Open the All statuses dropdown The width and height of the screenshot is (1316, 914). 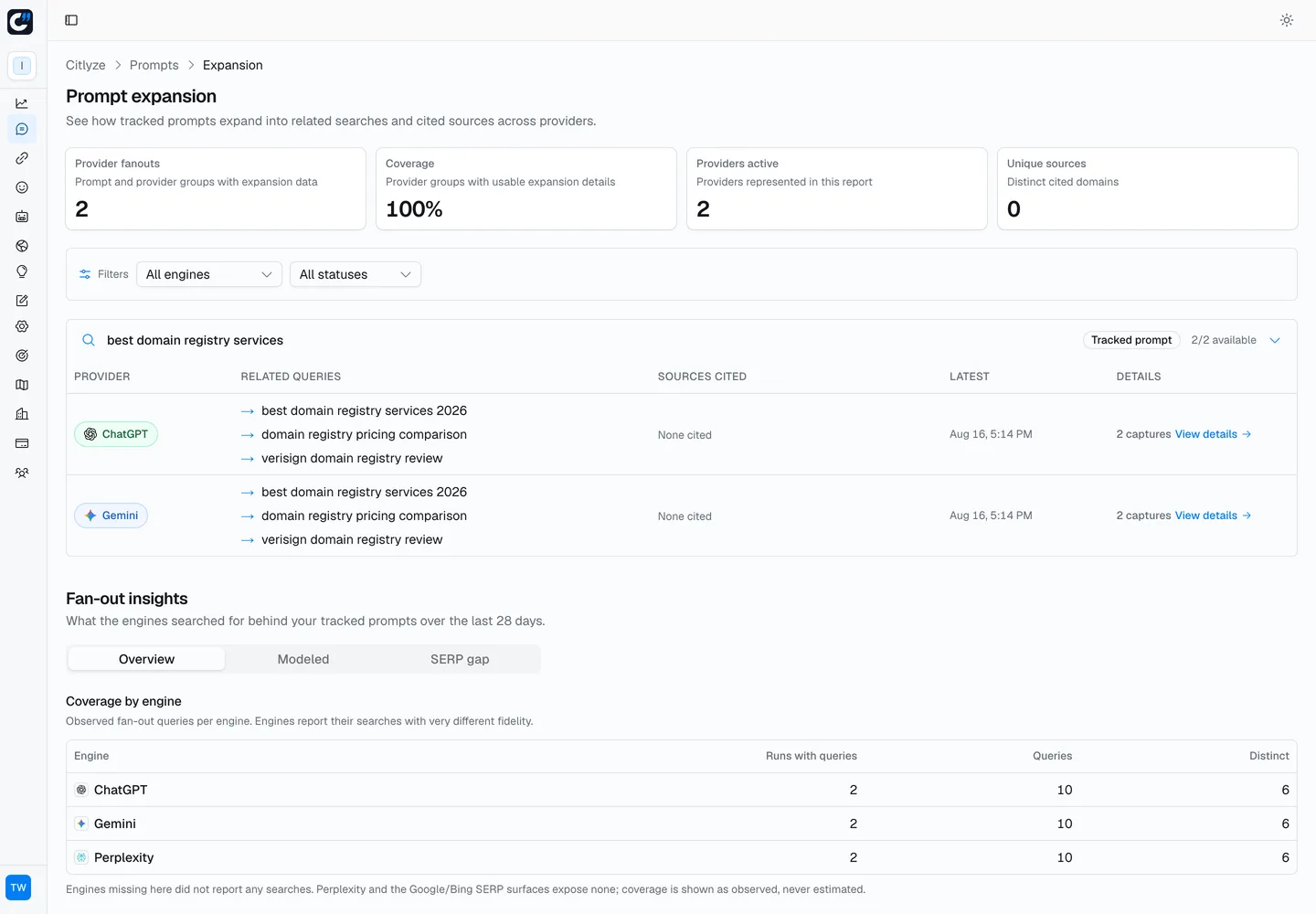click(356, 274)
